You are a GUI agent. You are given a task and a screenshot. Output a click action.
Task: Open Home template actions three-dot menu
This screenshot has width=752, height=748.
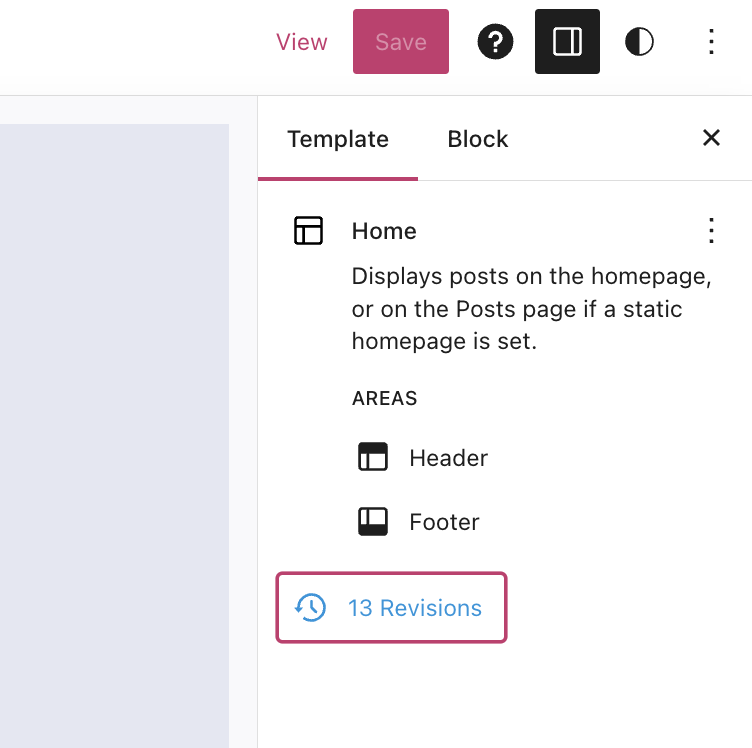[711, 231]
